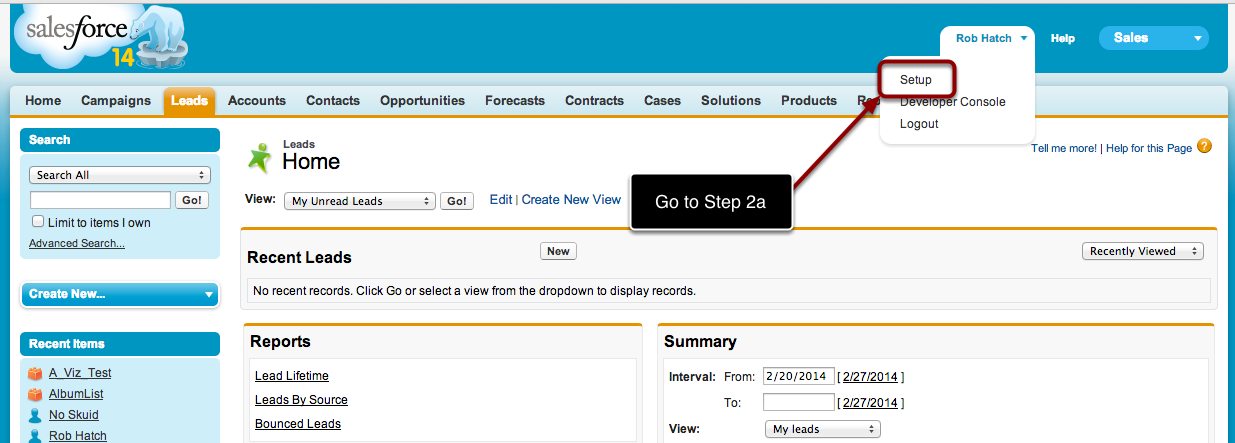The width and height of the screenshot is (1235, 443).
Task: Open the Cases tab
Action: click(662, 100)
